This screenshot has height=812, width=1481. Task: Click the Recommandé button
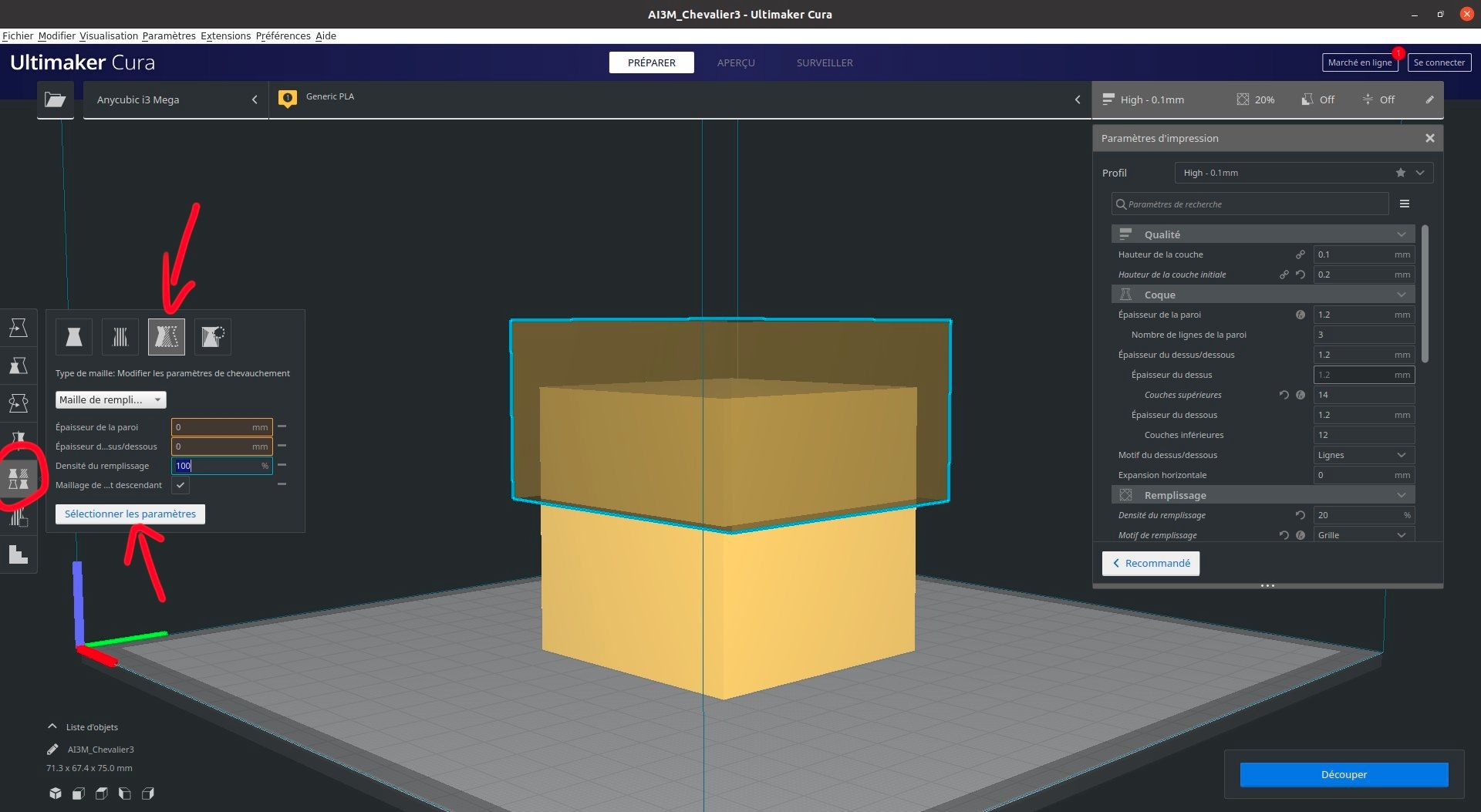(x=1150, y=563)
